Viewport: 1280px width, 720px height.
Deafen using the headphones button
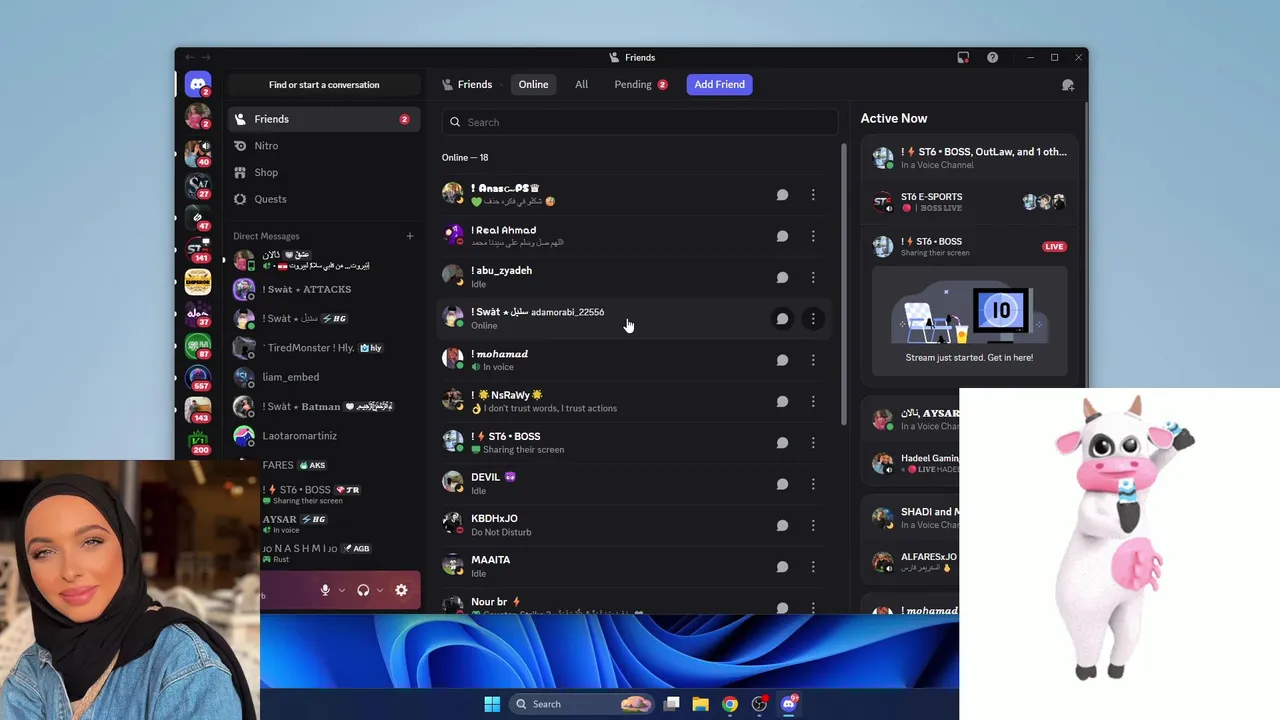[363, 590]
